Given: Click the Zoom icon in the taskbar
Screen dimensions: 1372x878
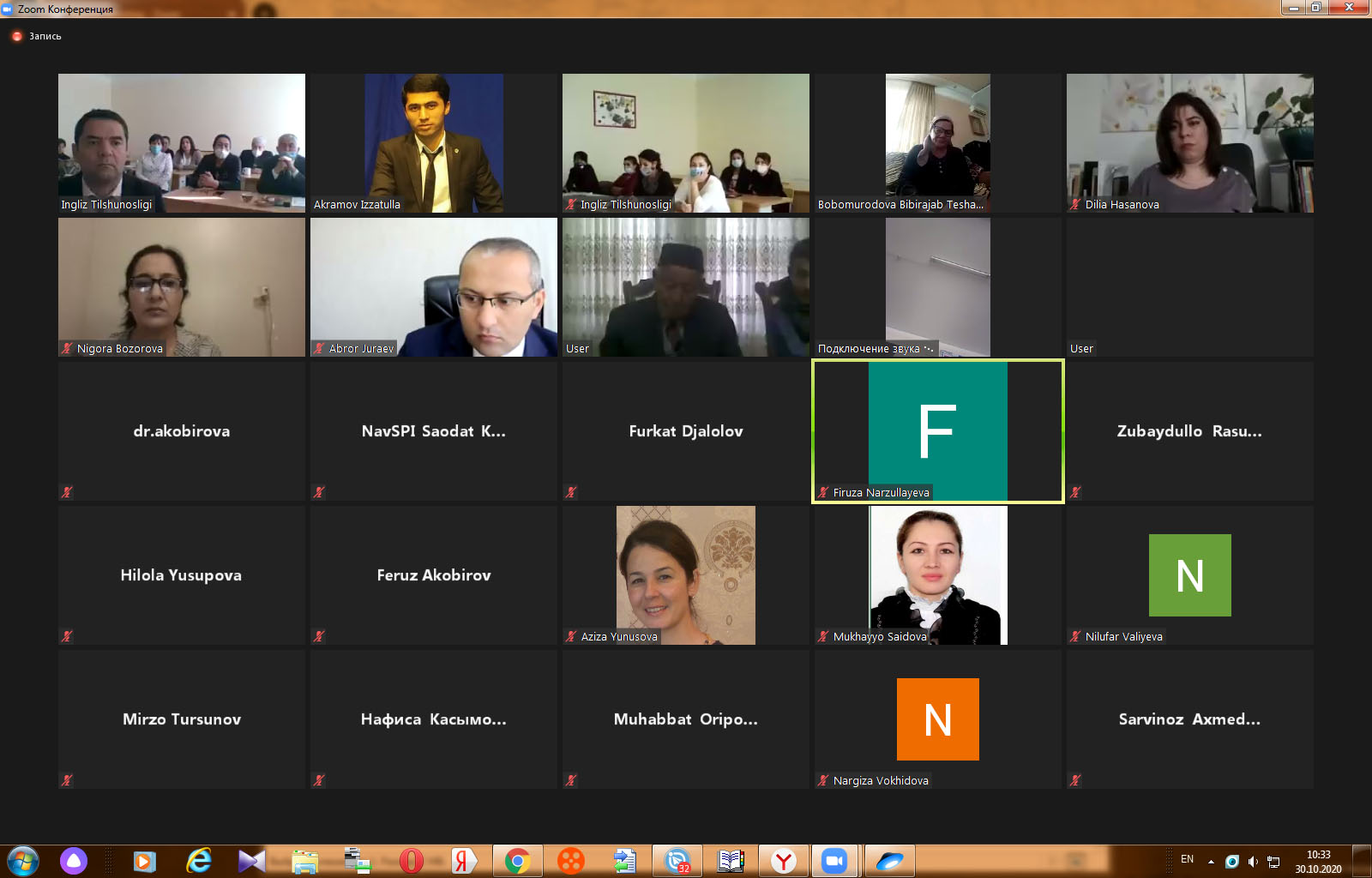Looking at the screenshot, I should (833, 860).
